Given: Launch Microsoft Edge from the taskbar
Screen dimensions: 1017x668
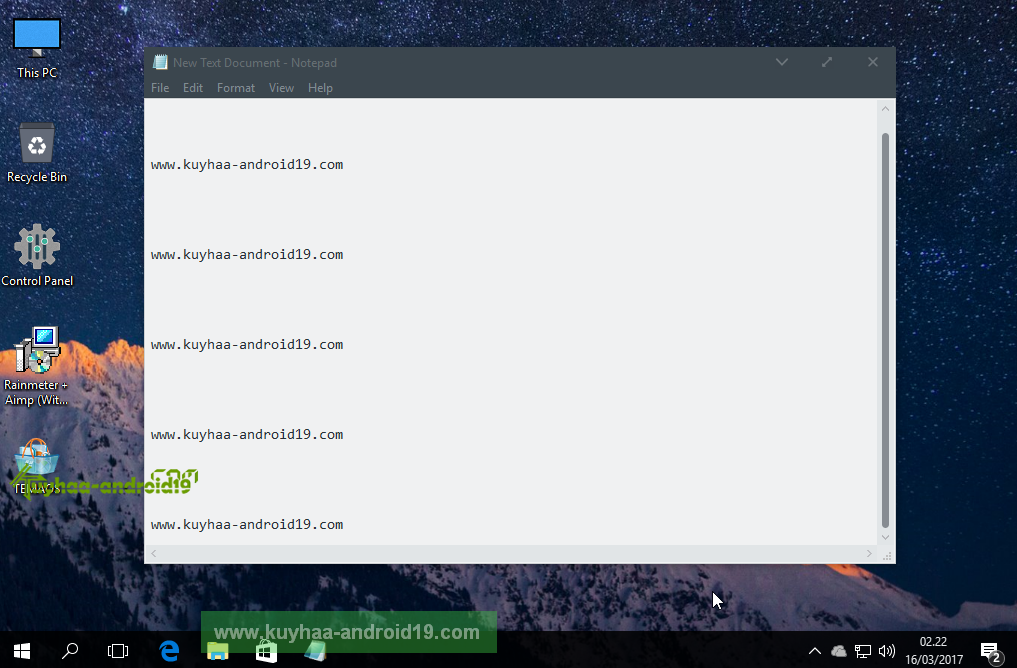Looking at the screenshot, I should point(169,650).
